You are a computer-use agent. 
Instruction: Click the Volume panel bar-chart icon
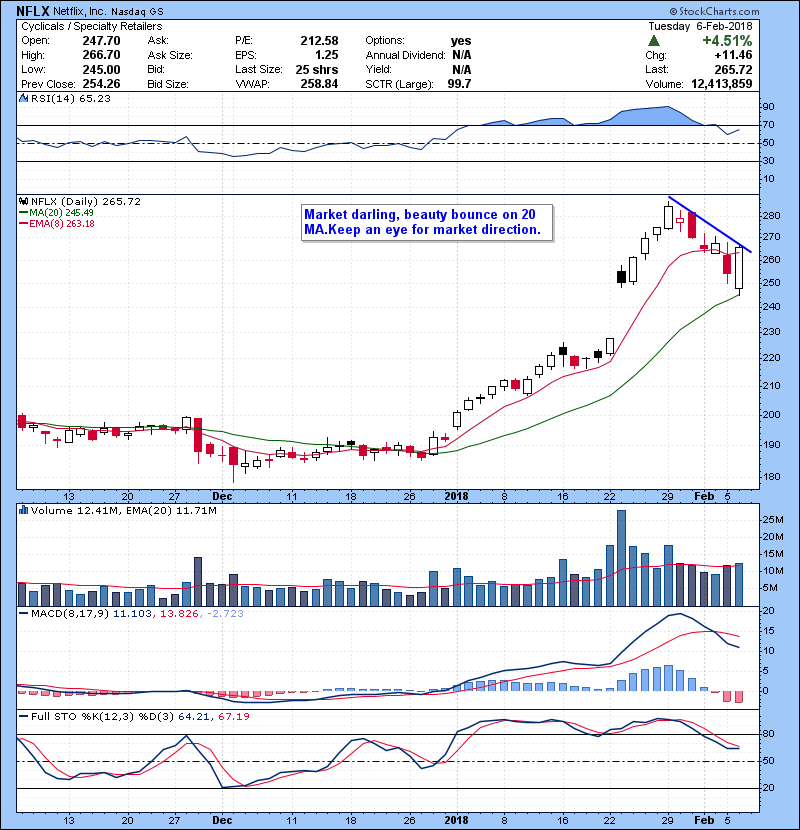pyautogui.click(x=24, y=510)
